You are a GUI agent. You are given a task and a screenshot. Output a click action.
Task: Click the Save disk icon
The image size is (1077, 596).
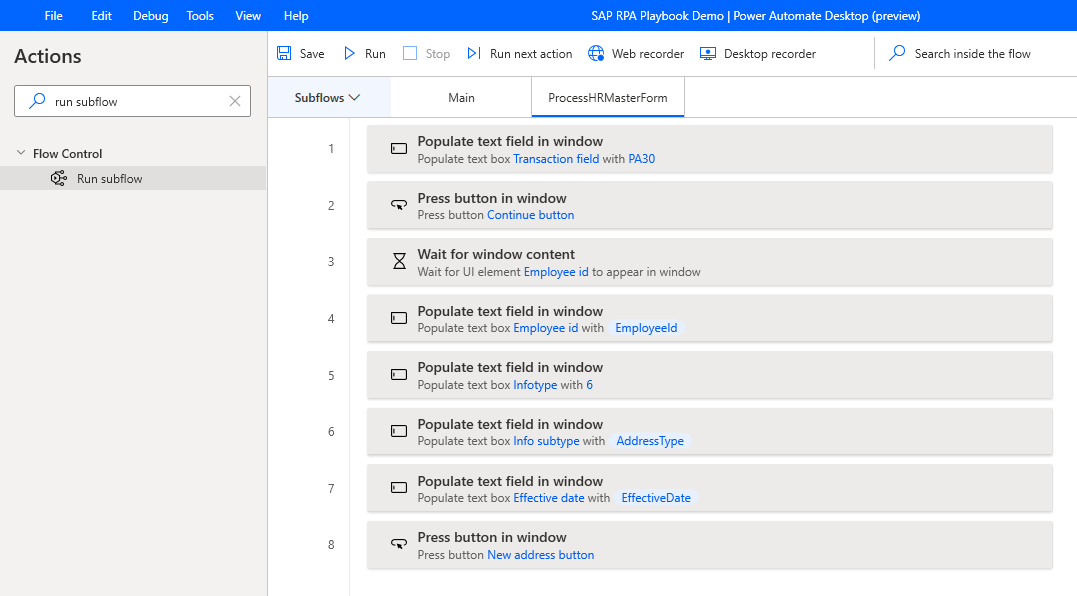(284, 53)
